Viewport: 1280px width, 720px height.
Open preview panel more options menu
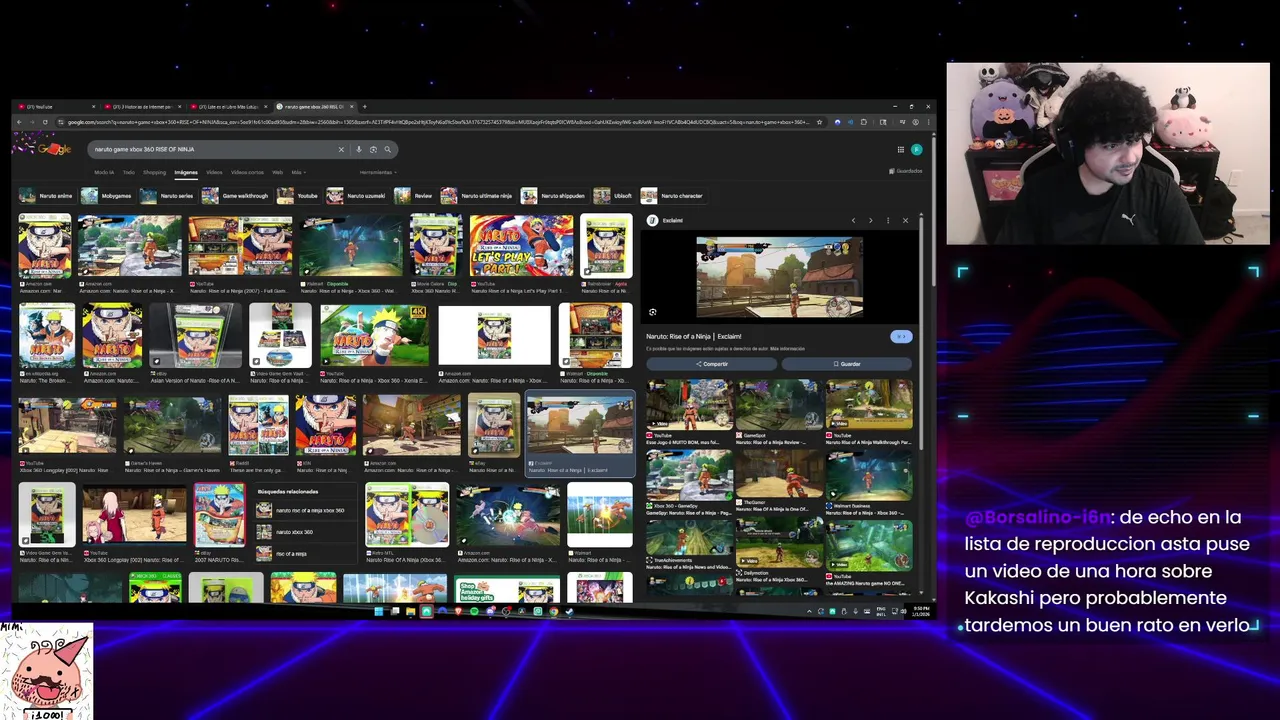(887, 220)
